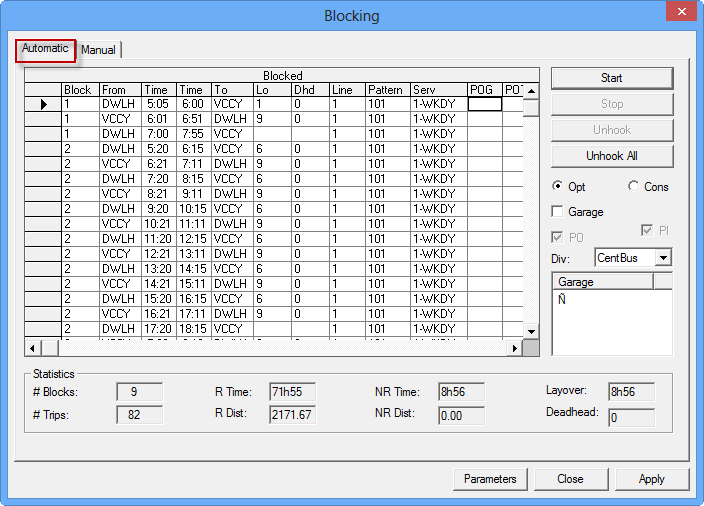The height and width of the screenshot is (506, 704).
Task: Click the empty POG cell in first row
Action: [485, 104]
